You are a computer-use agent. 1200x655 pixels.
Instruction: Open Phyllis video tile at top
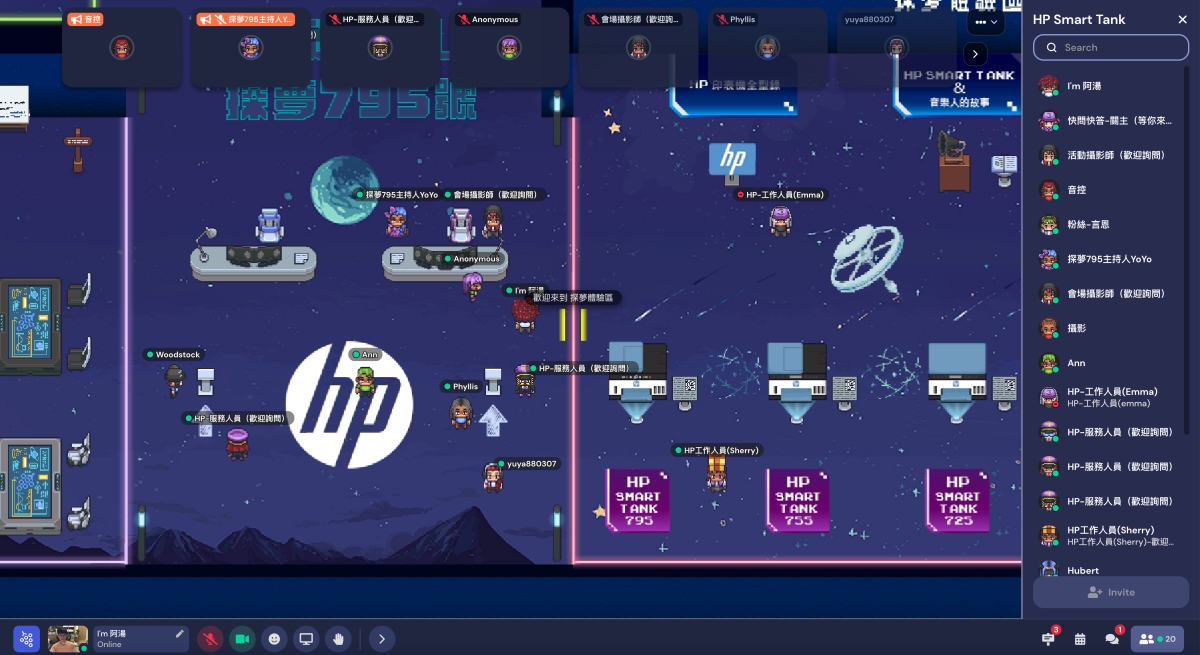[x=767, y=47]
